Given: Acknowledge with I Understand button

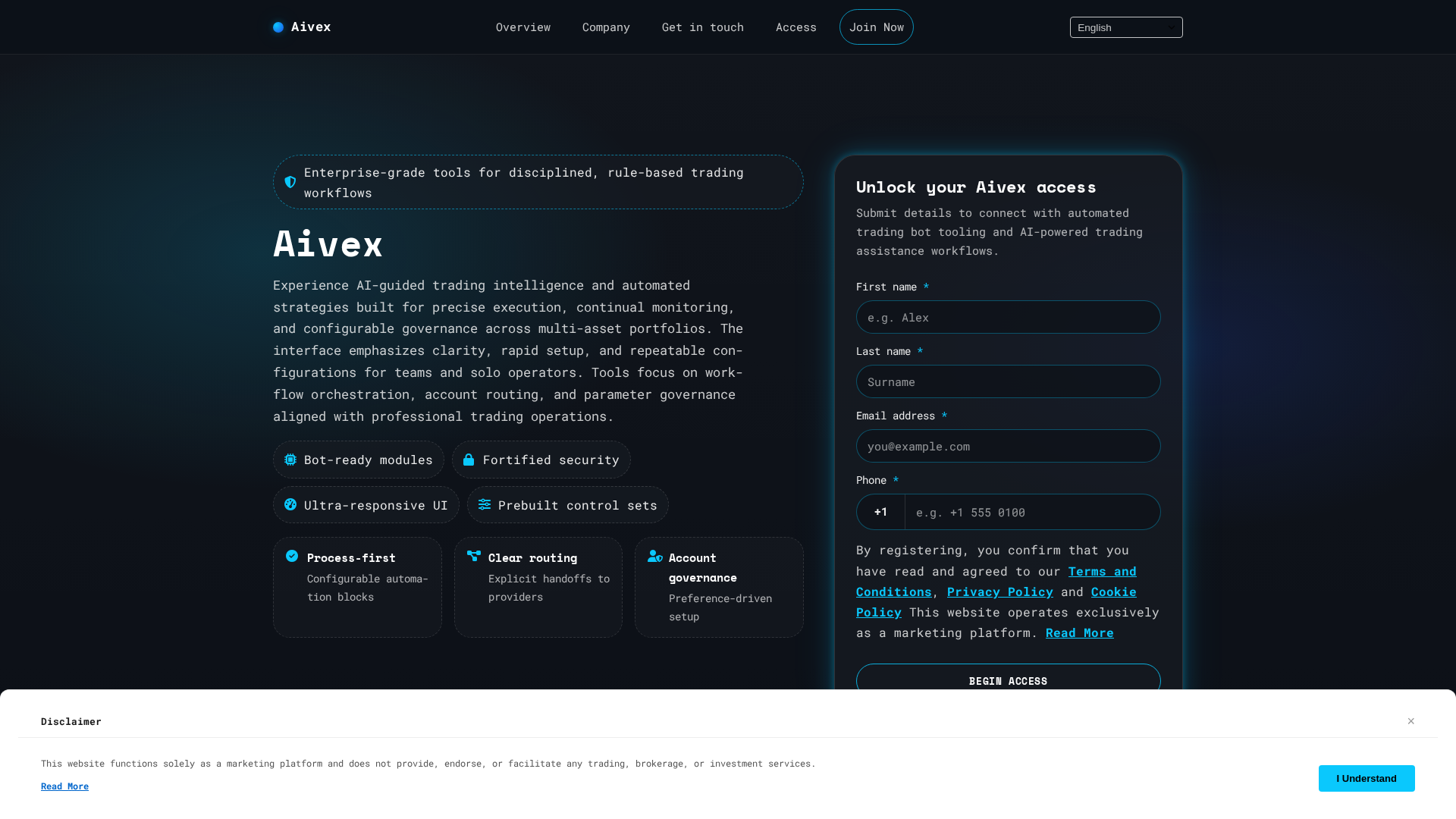Looking at the screenshot, I should coord(1367,778).
